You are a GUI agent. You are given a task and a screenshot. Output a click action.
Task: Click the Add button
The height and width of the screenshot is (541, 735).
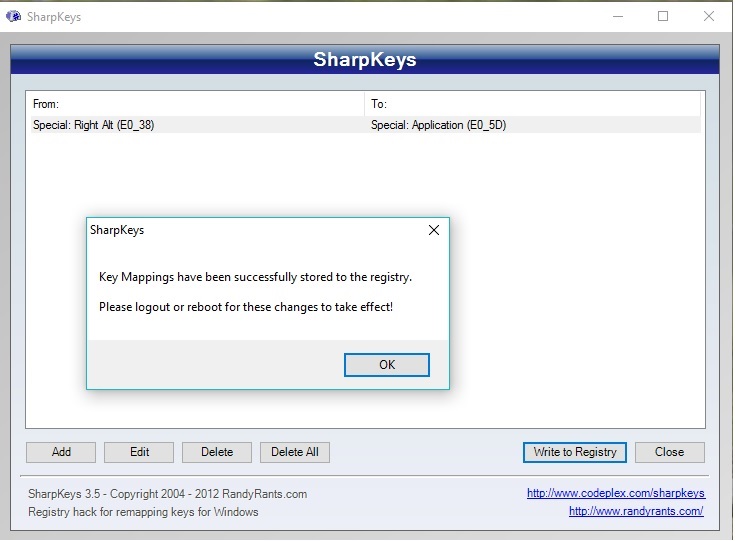tap(61, 452)
